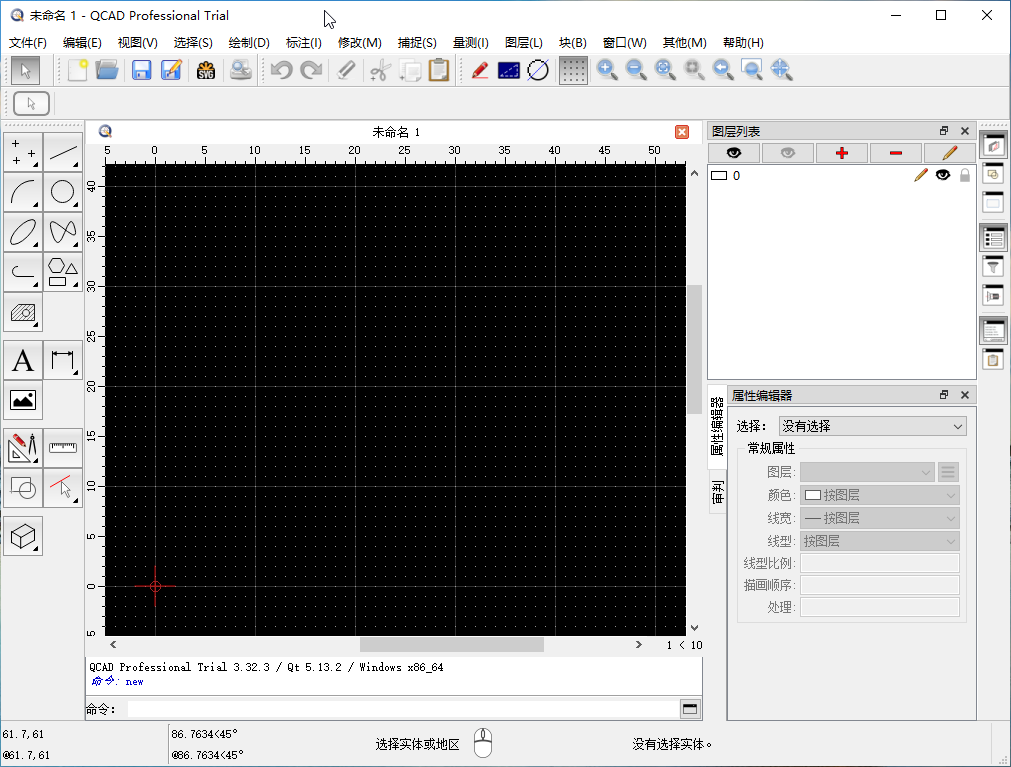Close the 未命名 1 document tab
Viewport: 1011px width, 767px height.
click(682, 132)
